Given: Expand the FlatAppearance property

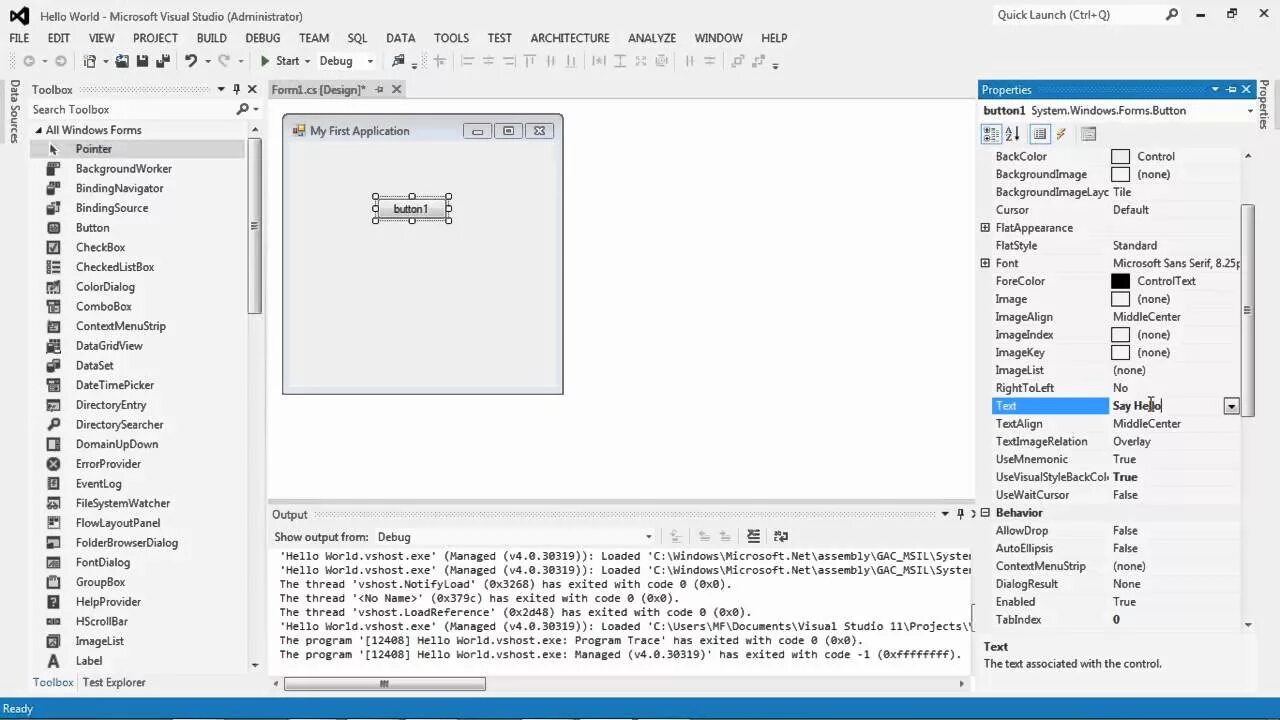Looking at the screenshot, I should [x=985, y=228].
